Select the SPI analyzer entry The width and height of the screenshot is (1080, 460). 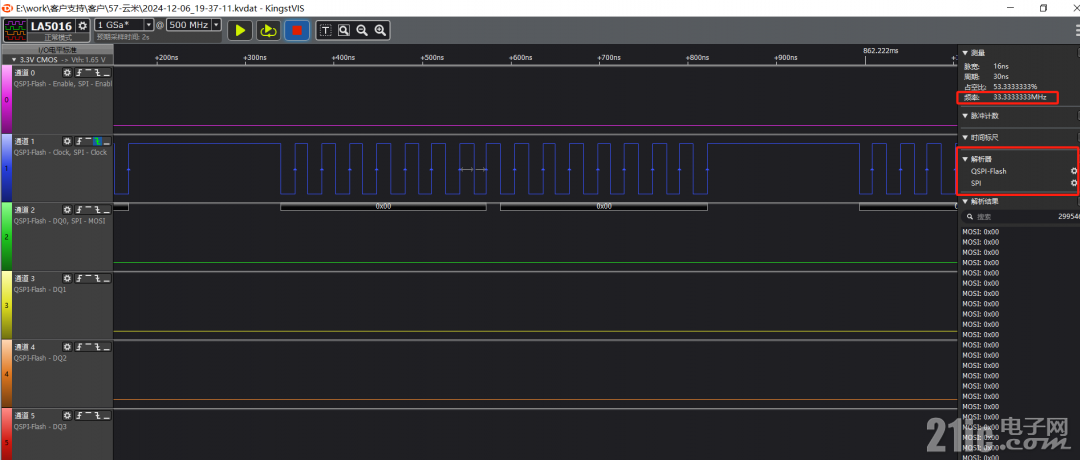975,183
